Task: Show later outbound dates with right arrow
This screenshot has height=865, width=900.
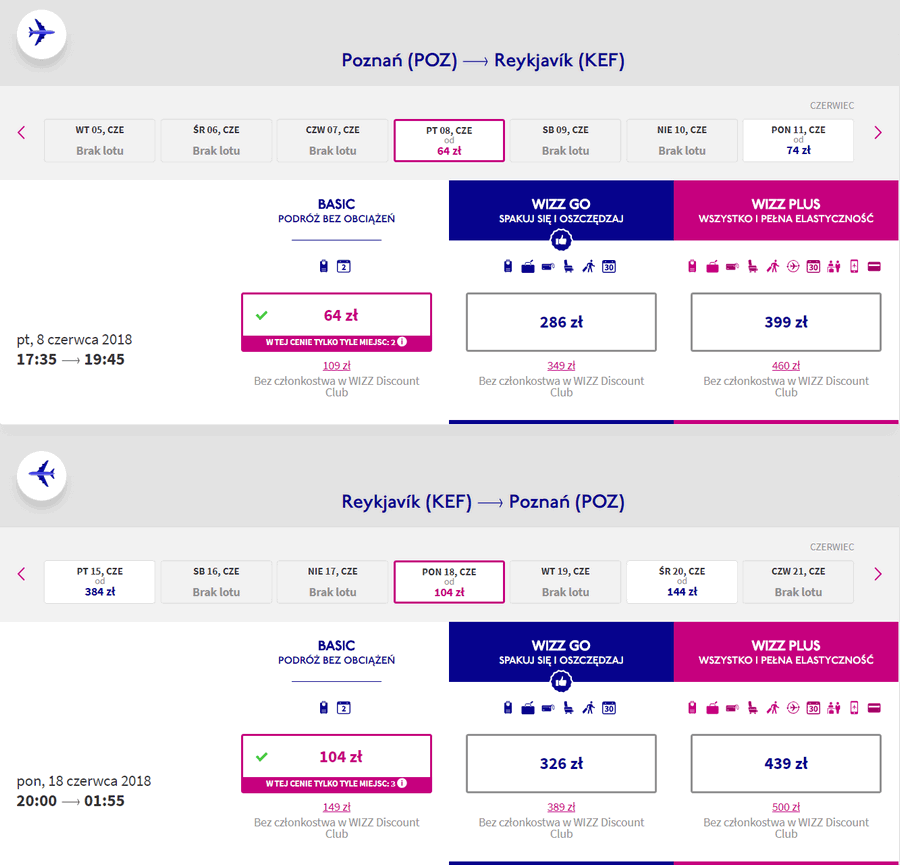Action: 878,133
